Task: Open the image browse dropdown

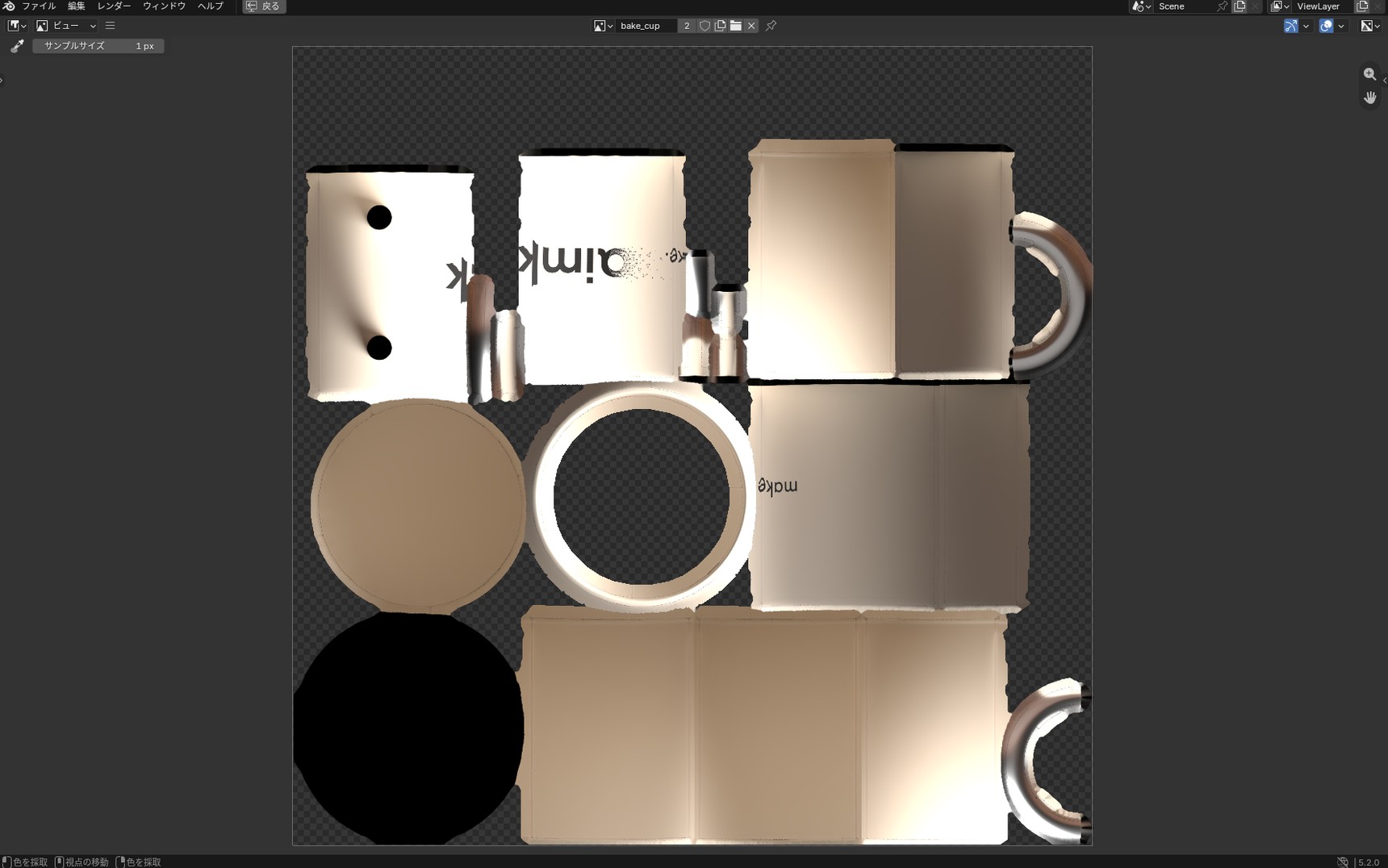Action: pyautogui.click(x=604, y=26)
